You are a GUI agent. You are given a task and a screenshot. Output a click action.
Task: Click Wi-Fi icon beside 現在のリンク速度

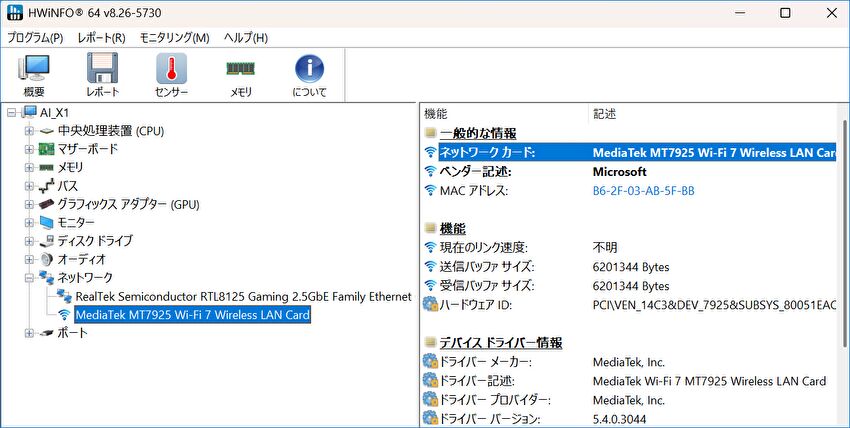430,248
